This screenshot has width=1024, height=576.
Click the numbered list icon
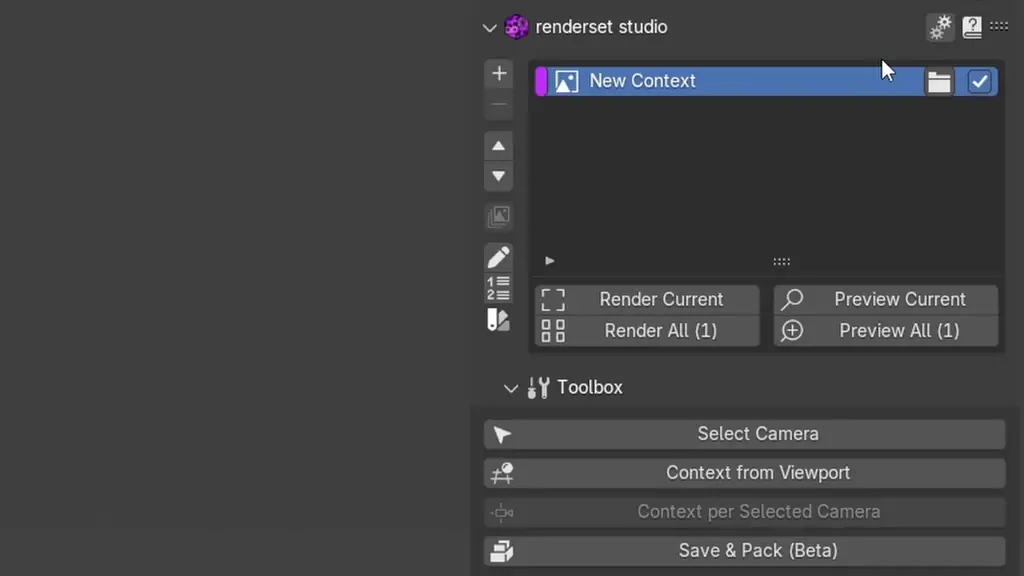coord(498,288)
